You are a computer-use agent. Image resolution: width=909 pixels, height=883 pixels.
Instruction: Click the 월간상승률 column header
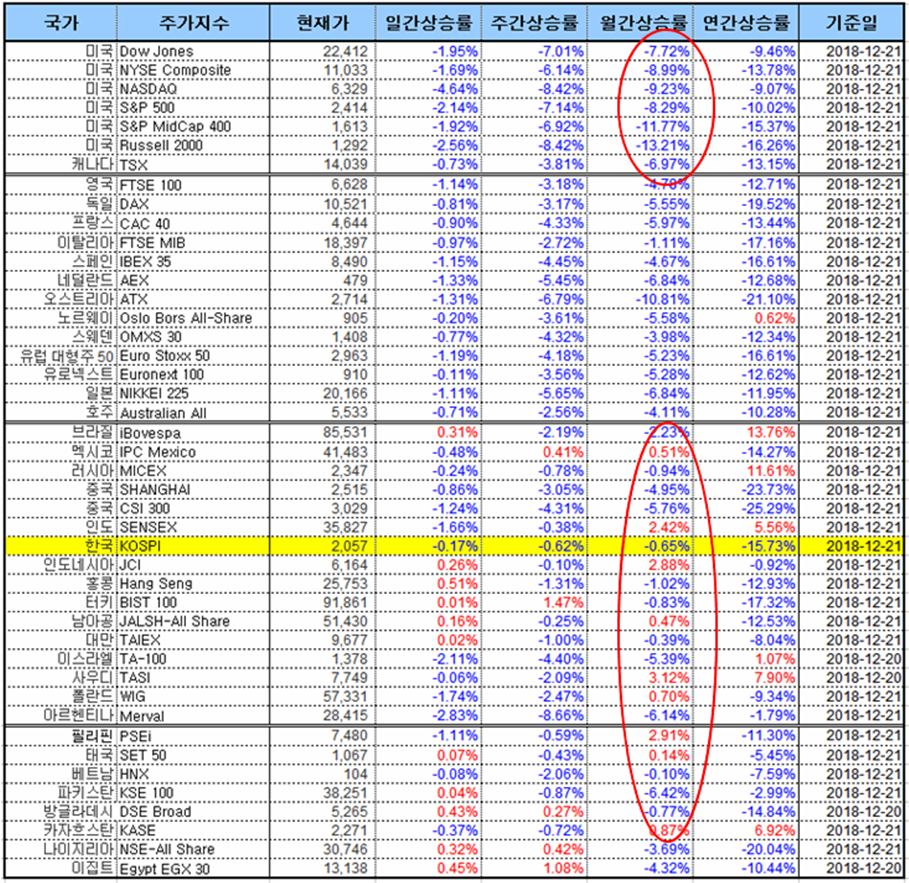point(640,23)
